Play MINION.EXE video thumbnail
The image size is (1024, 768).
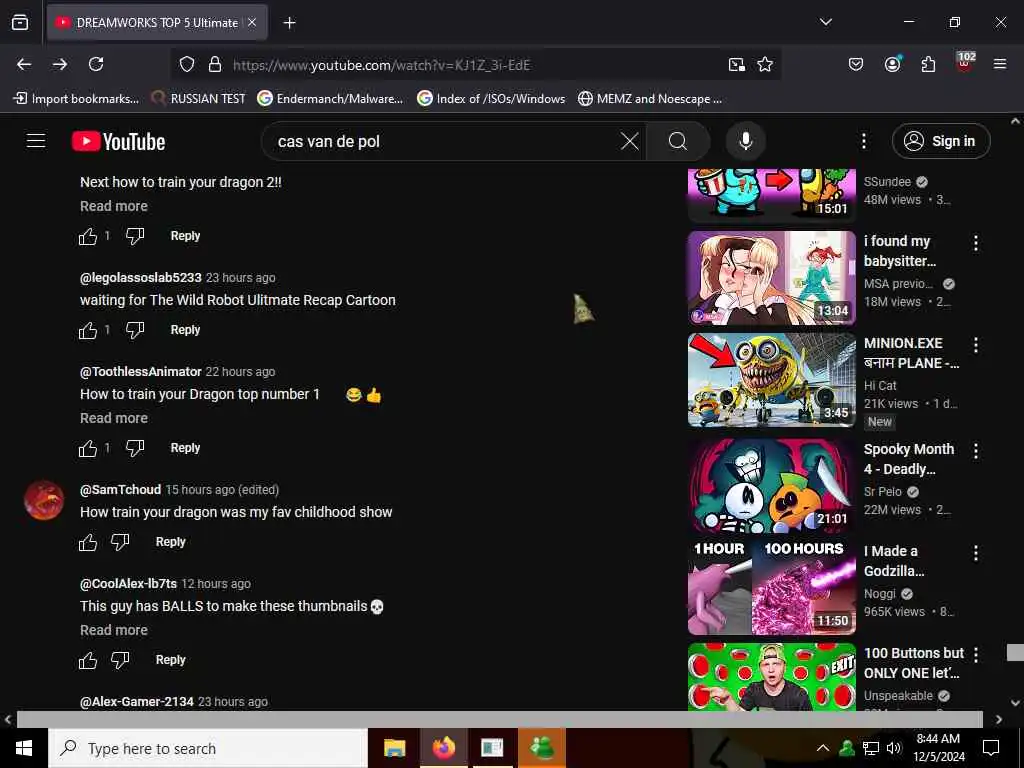(771, 380)
